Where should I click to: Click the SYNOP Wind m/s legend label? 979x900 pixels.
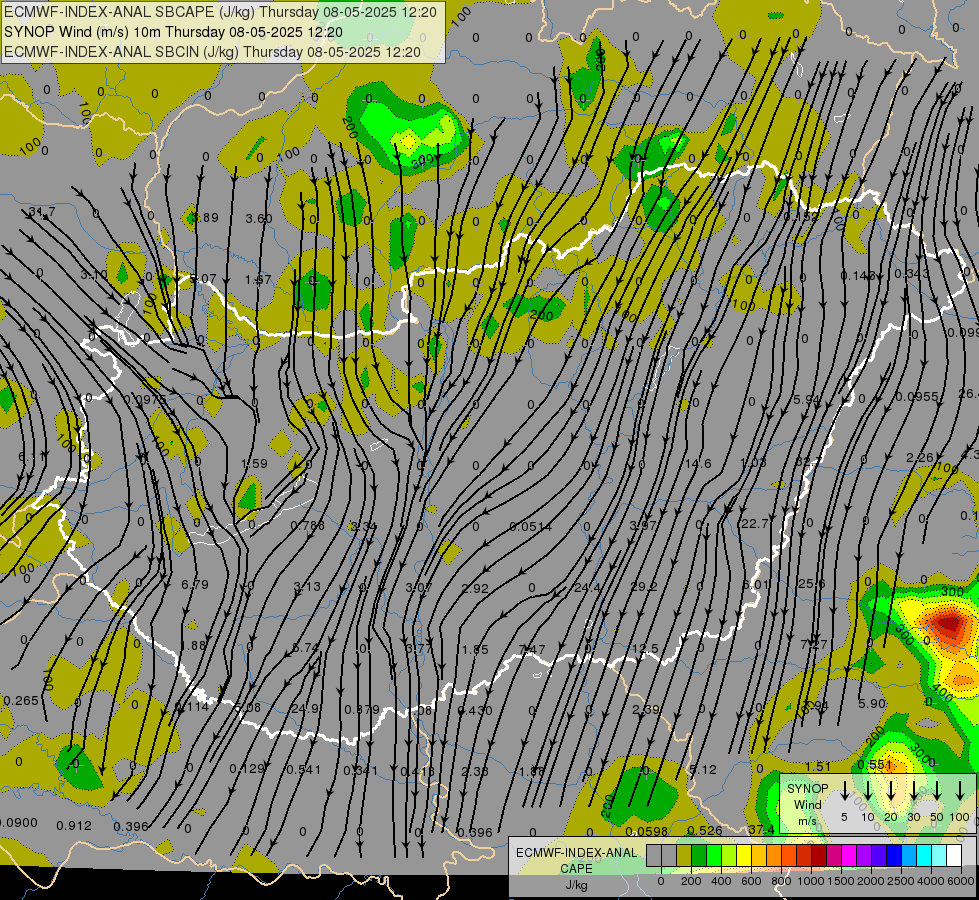(x=807, y=804)
